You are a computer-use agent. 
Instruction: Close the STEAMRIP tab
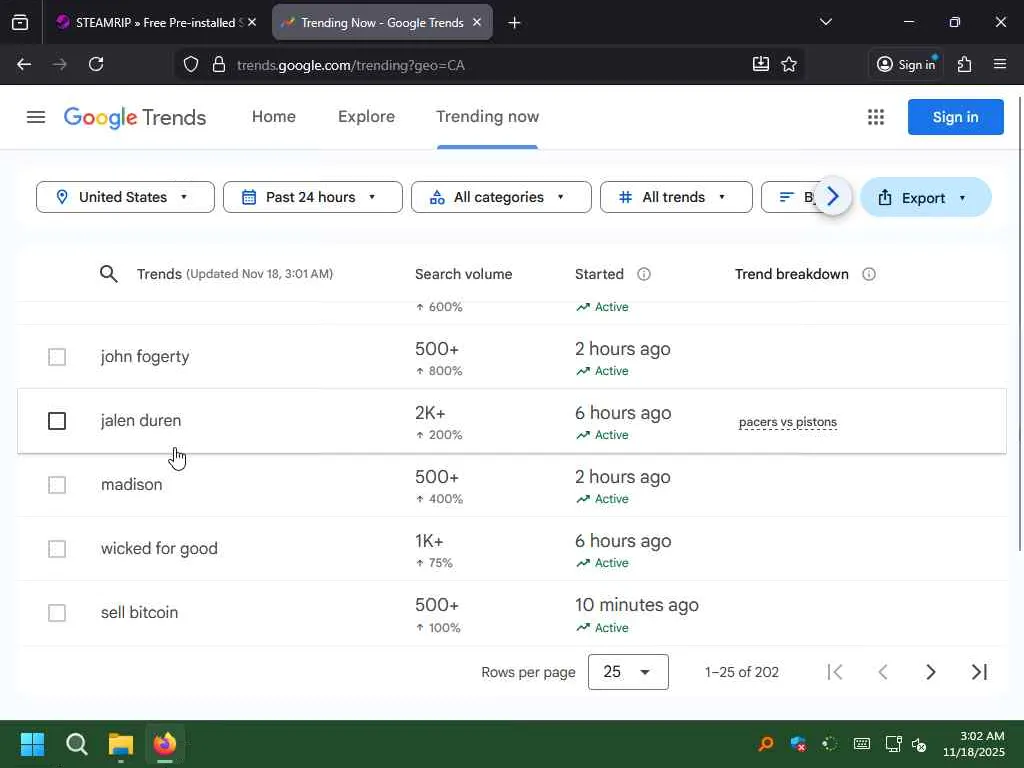252,22
